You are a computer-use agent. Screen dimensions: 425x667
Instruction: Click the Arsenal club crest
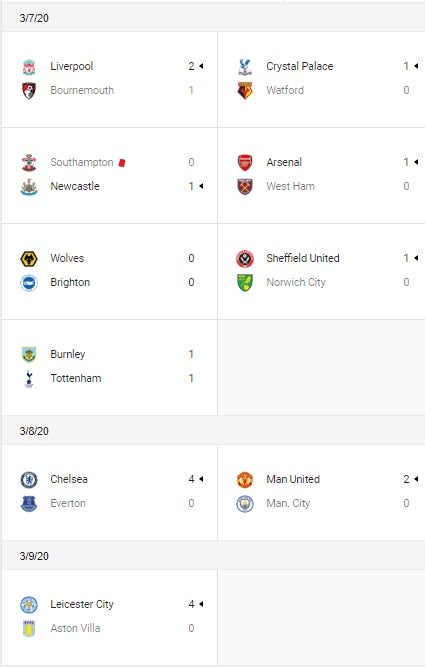point(245,162)
